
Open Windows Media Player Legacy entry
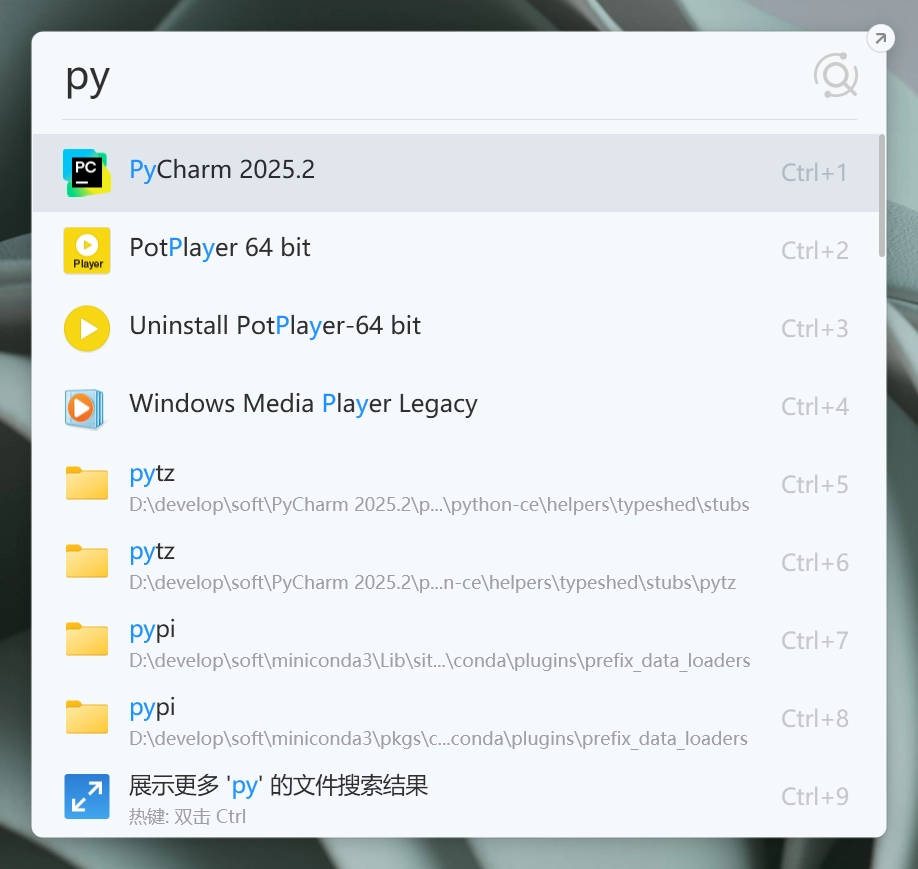pos(456,406)
